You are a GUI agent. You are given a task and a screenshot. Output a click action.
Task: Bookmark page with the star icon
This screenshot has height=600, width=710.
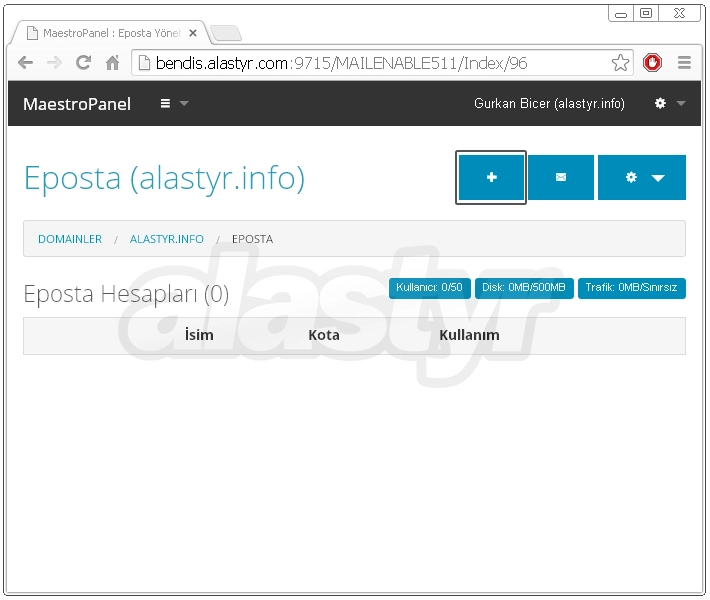[620, 62]
